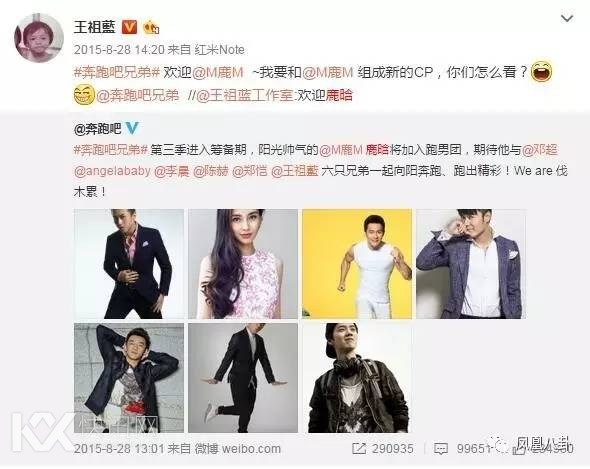This screenshot has height=469, width=590.
Task: Open the @邓超 mention link
Action: (540, 150)
